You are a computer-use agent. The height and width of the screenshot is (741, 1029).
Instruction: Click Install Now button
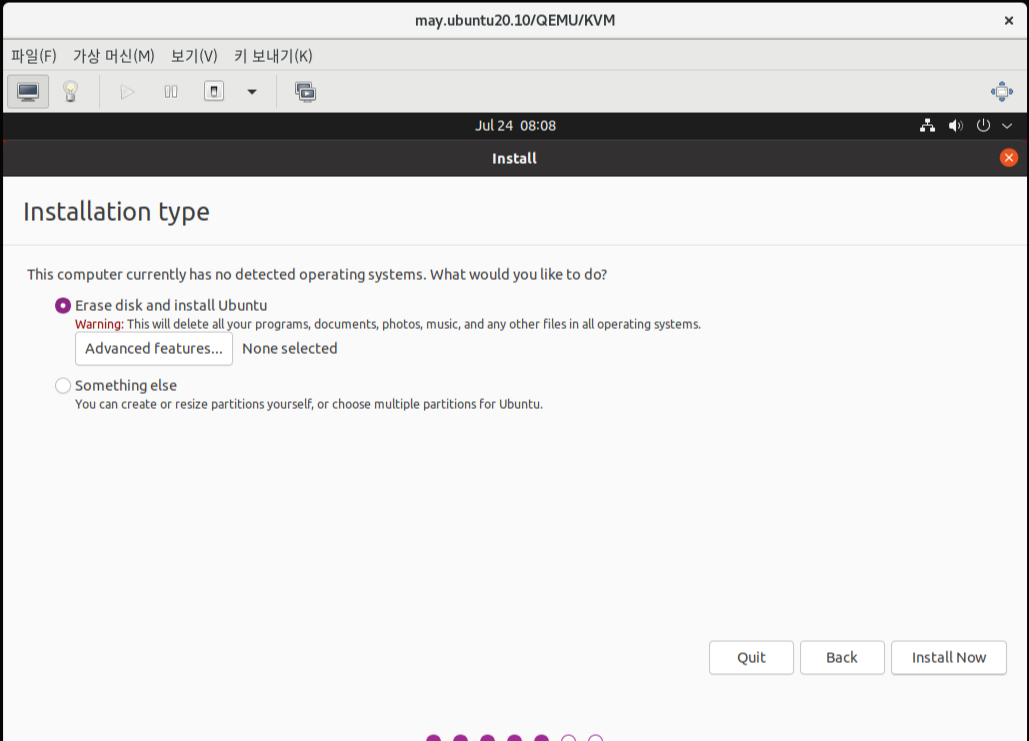click(948, 658)
